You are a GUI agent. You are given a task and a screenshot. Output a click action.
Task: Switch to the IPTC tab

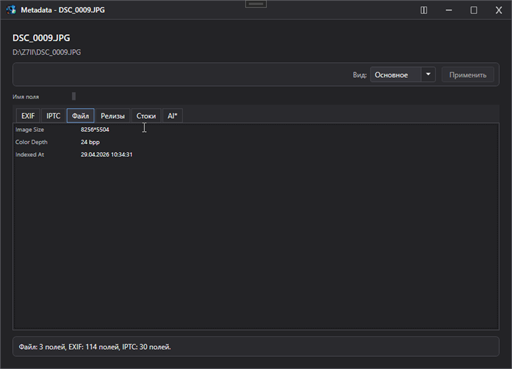(x=53, y=116)
